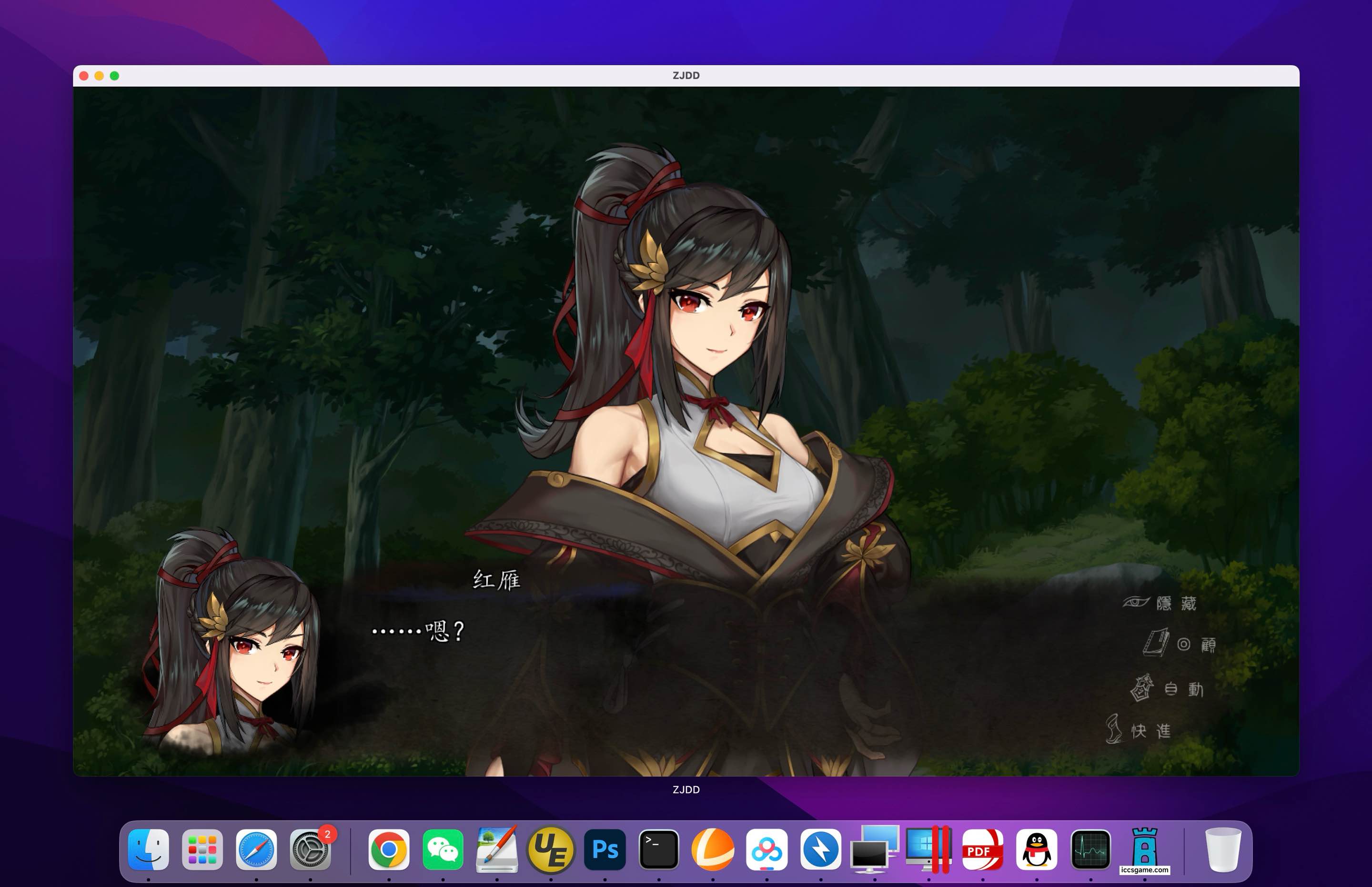Open Photoshop from the dock
This screenshot has width=1372, height=887.
pyautogui.click(x=605, y=849)
